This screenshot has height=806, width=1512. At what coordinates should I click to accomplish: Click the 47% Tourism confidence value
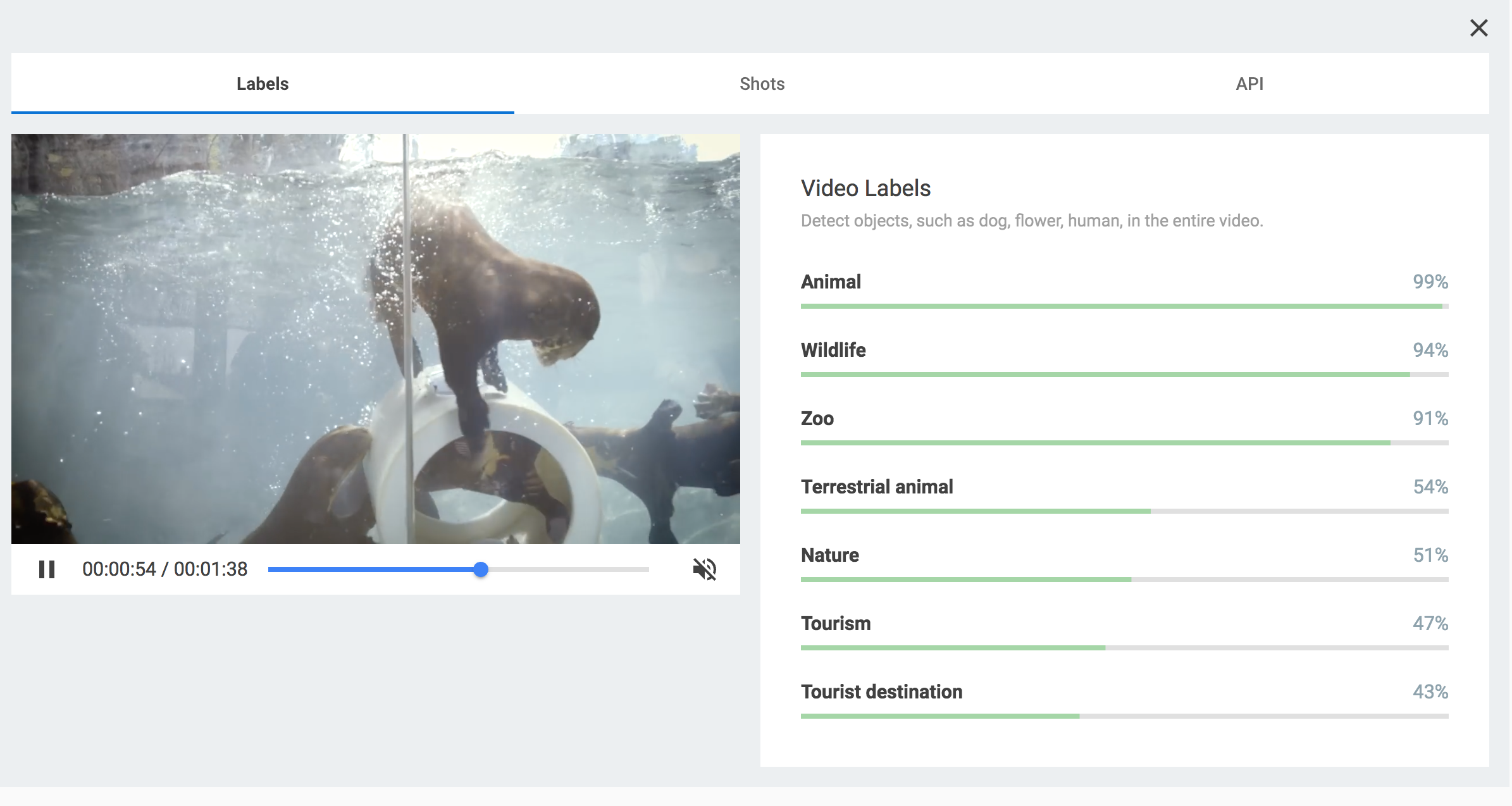[x=1430, y=623]
